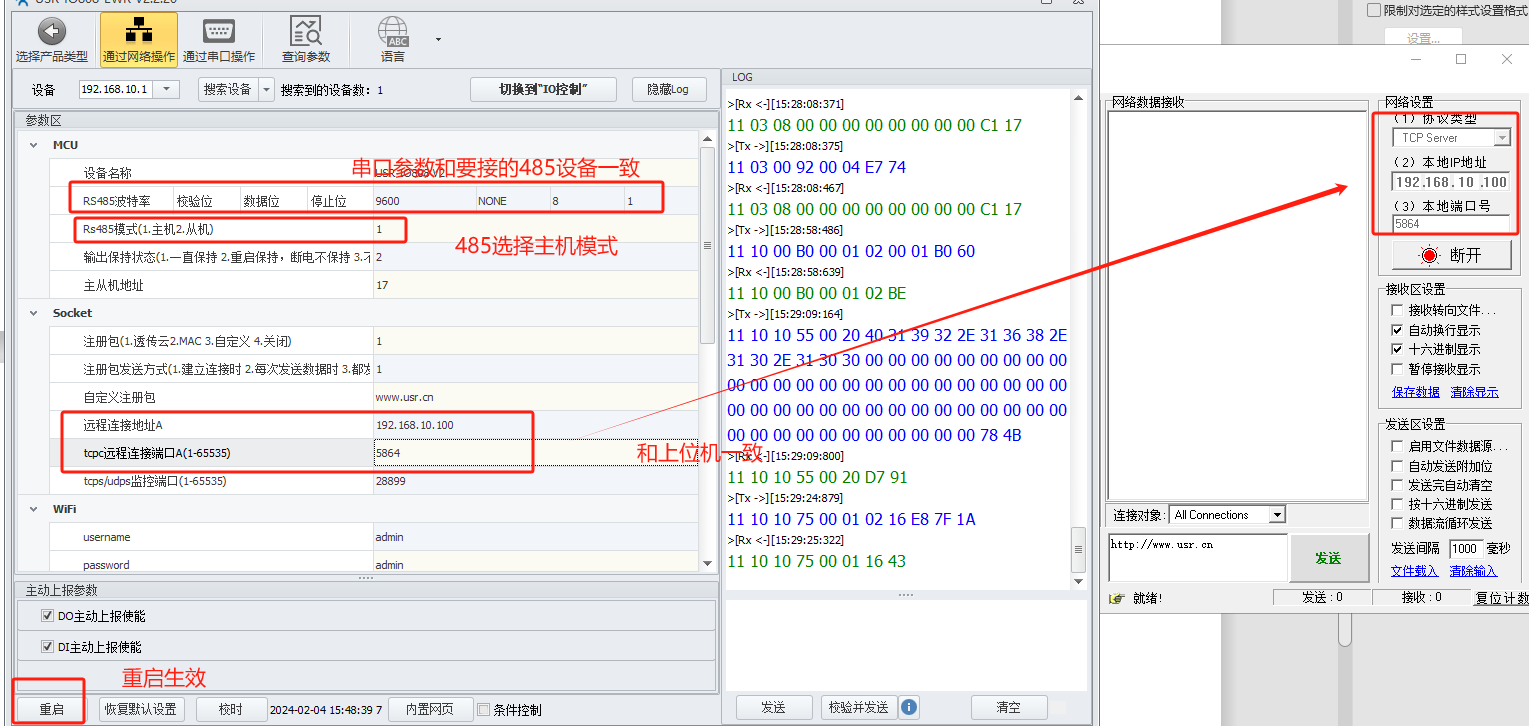The width and height of the screenshot is (1529, 726).
Task: Click the 清空 clear log button
Action: pos(1008,707)
